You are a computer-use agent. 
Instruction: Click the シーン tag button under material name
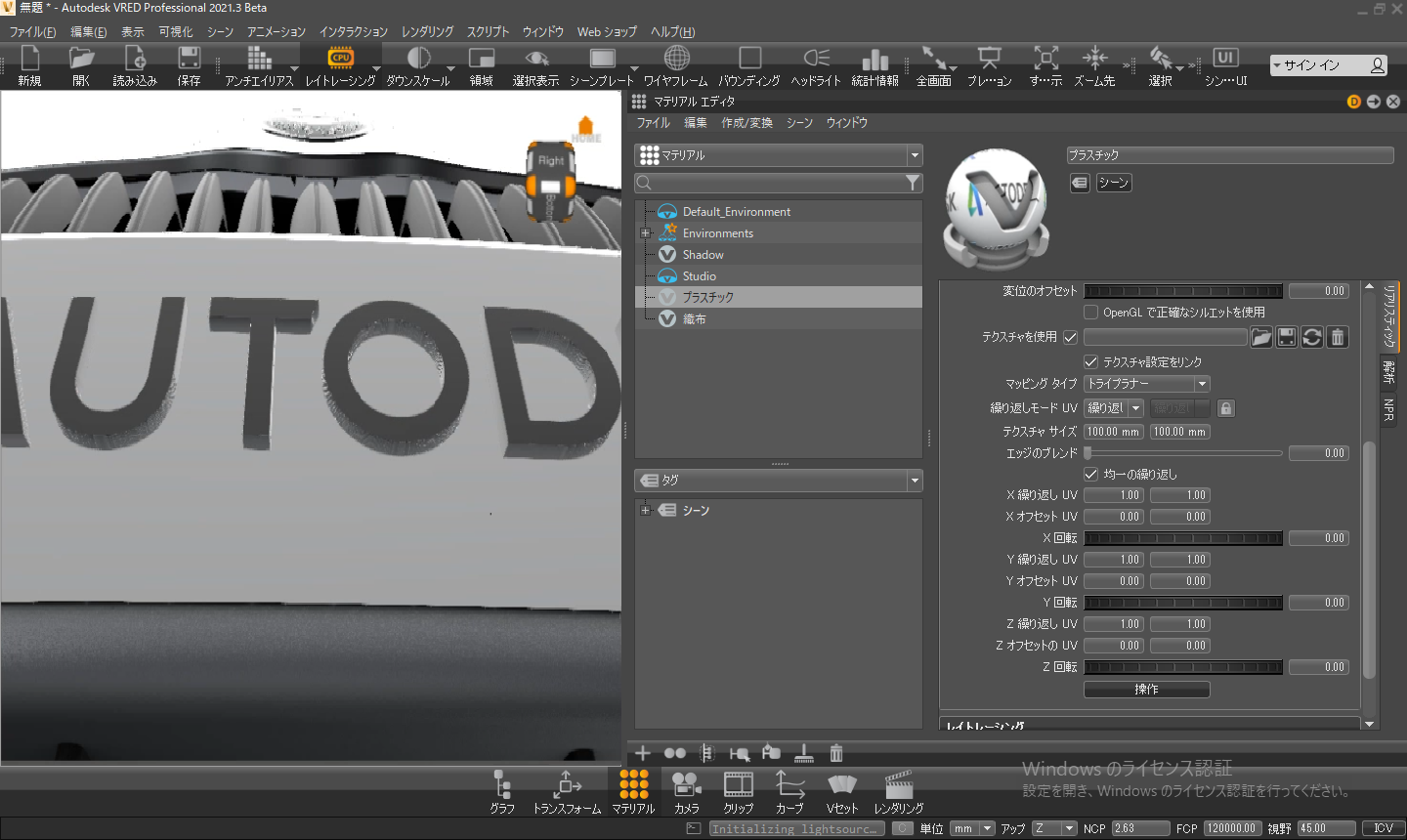pyautogui.click(x=1114, y=183)
